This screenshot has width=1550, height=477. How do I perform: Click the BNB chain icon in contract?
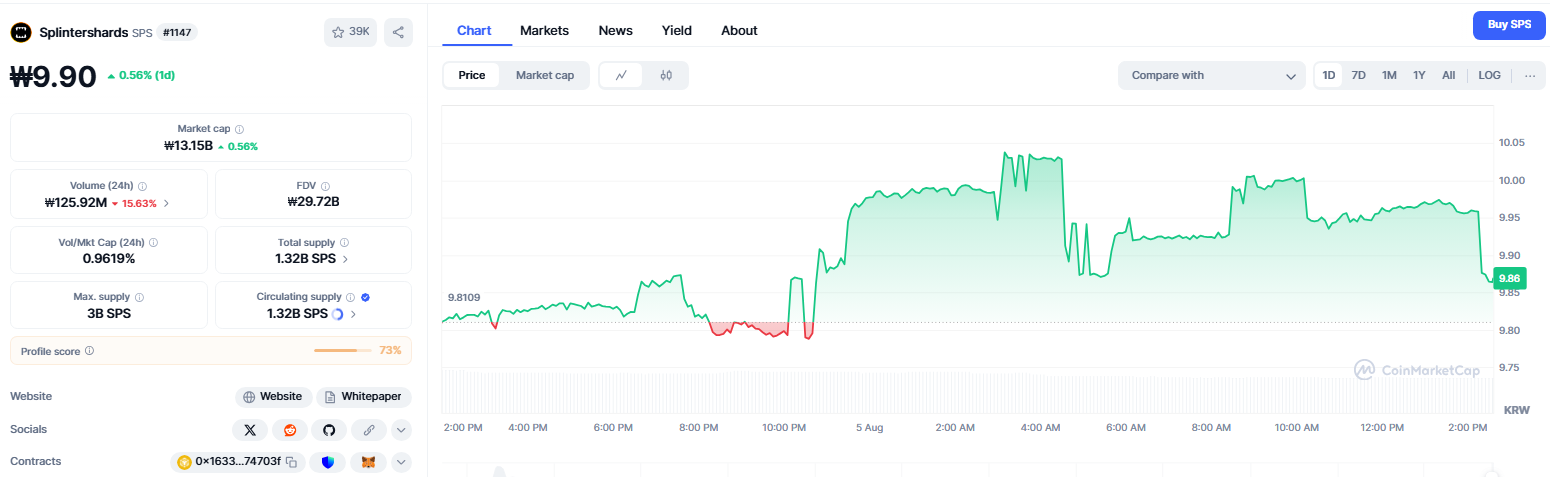coord(184,462)
